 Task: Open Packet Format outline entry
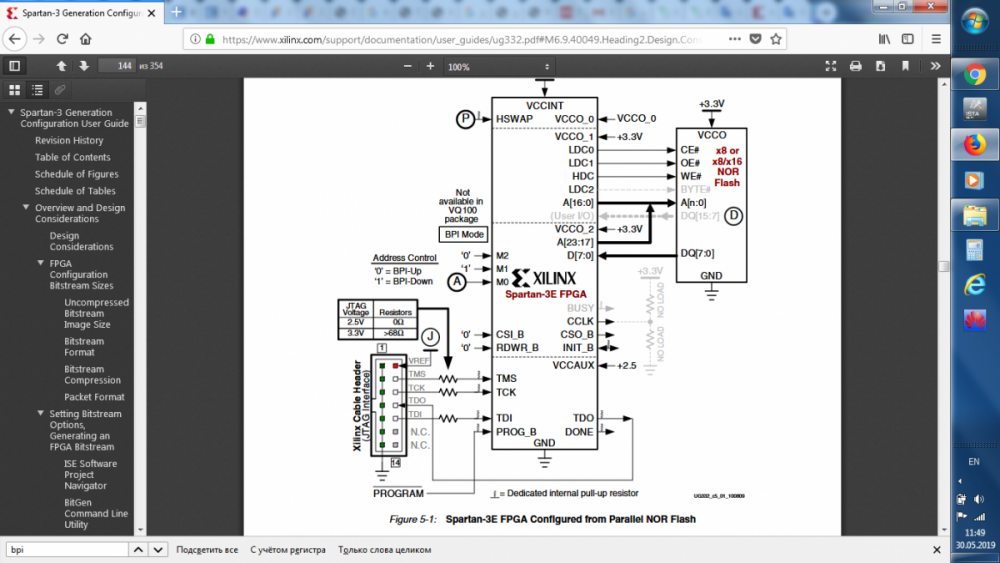(x=94, y=397)
